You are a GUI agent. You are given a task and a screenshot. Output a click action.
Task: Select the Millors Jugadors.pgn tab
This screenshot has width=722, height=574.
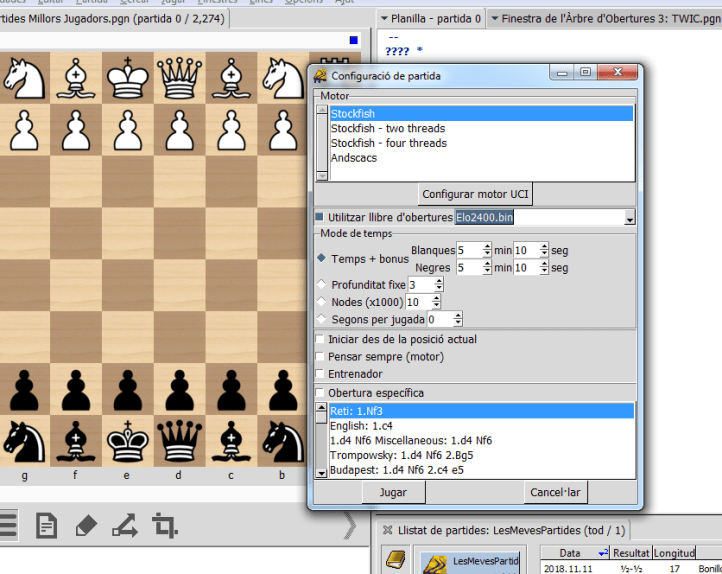pos(114,19)
